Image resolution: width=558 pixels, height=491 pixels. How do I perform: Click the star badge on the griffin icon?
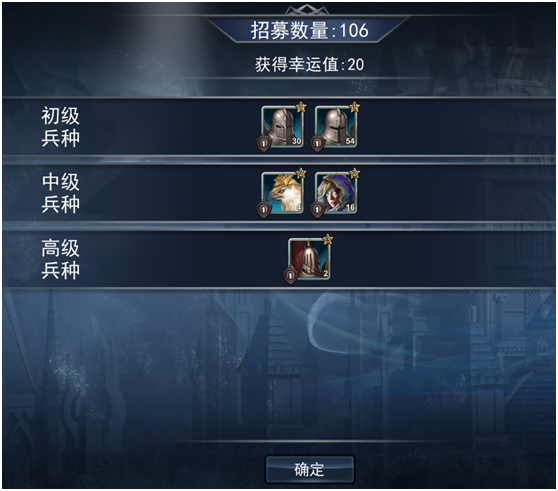(x=301, y=173)
